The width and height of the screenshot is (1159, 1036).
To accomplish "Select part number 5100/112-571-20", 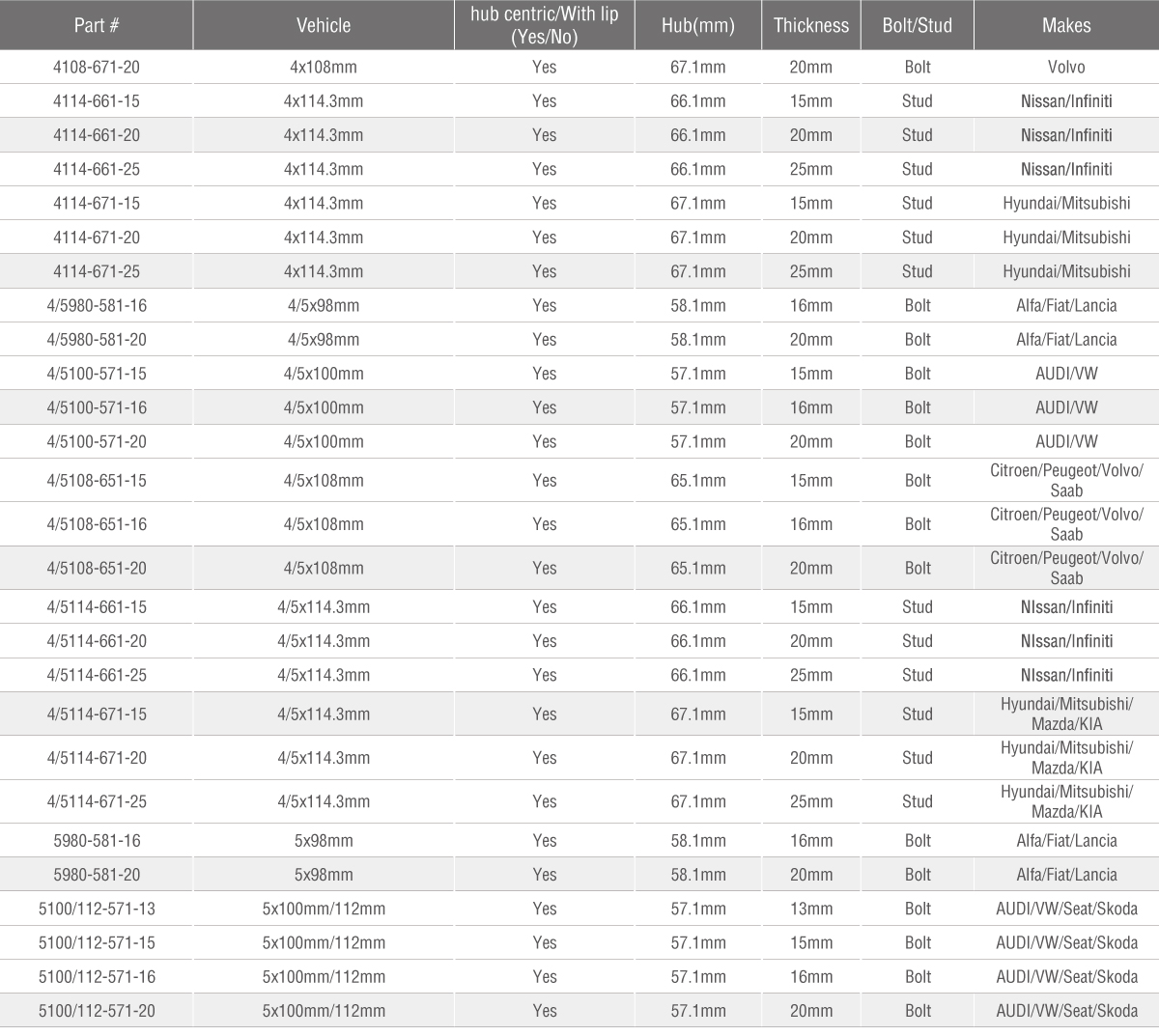I will [97, 1011].
